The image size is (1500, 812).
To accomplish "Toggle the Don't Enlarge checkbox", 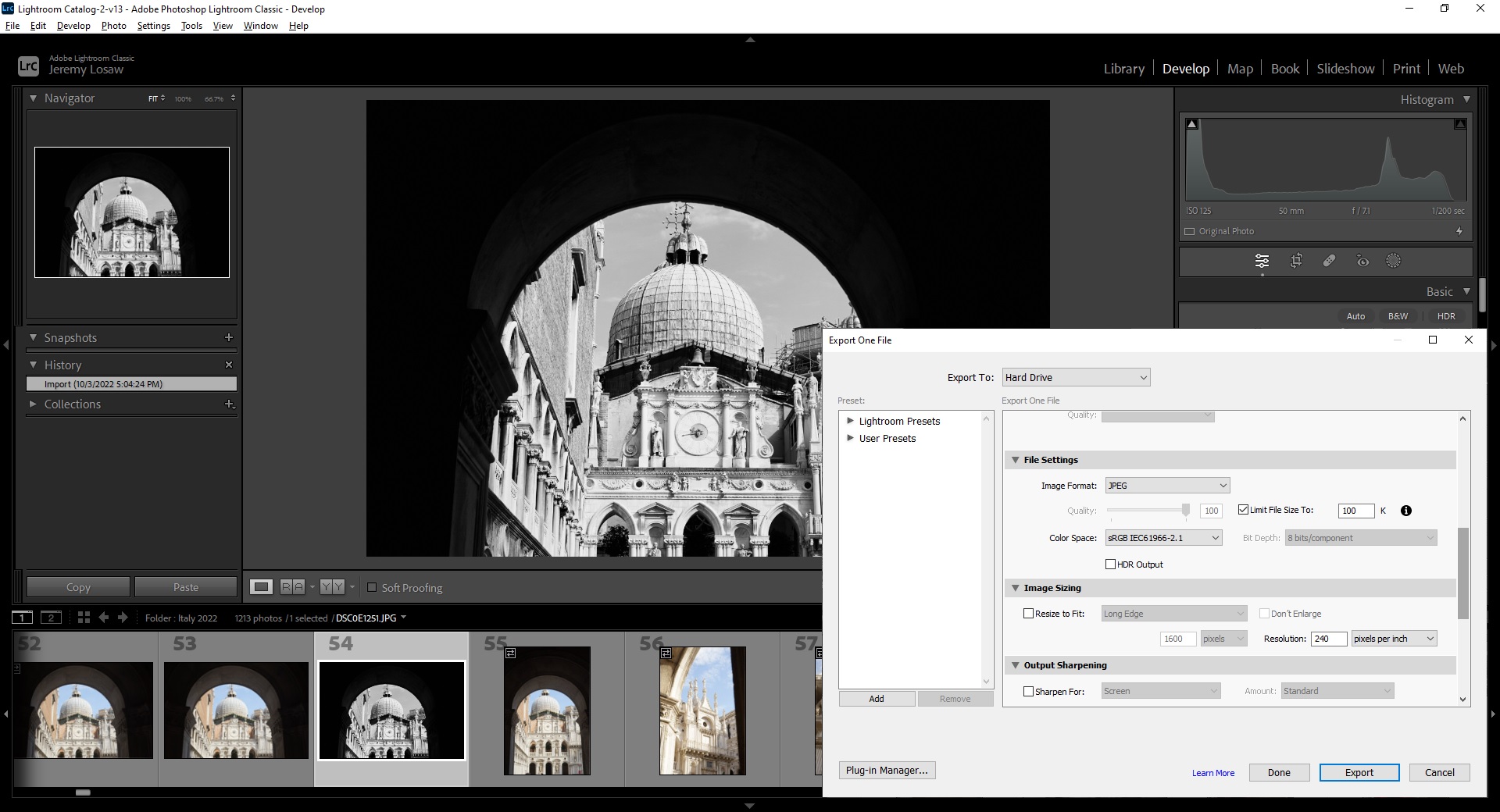I will point(1264,614).
